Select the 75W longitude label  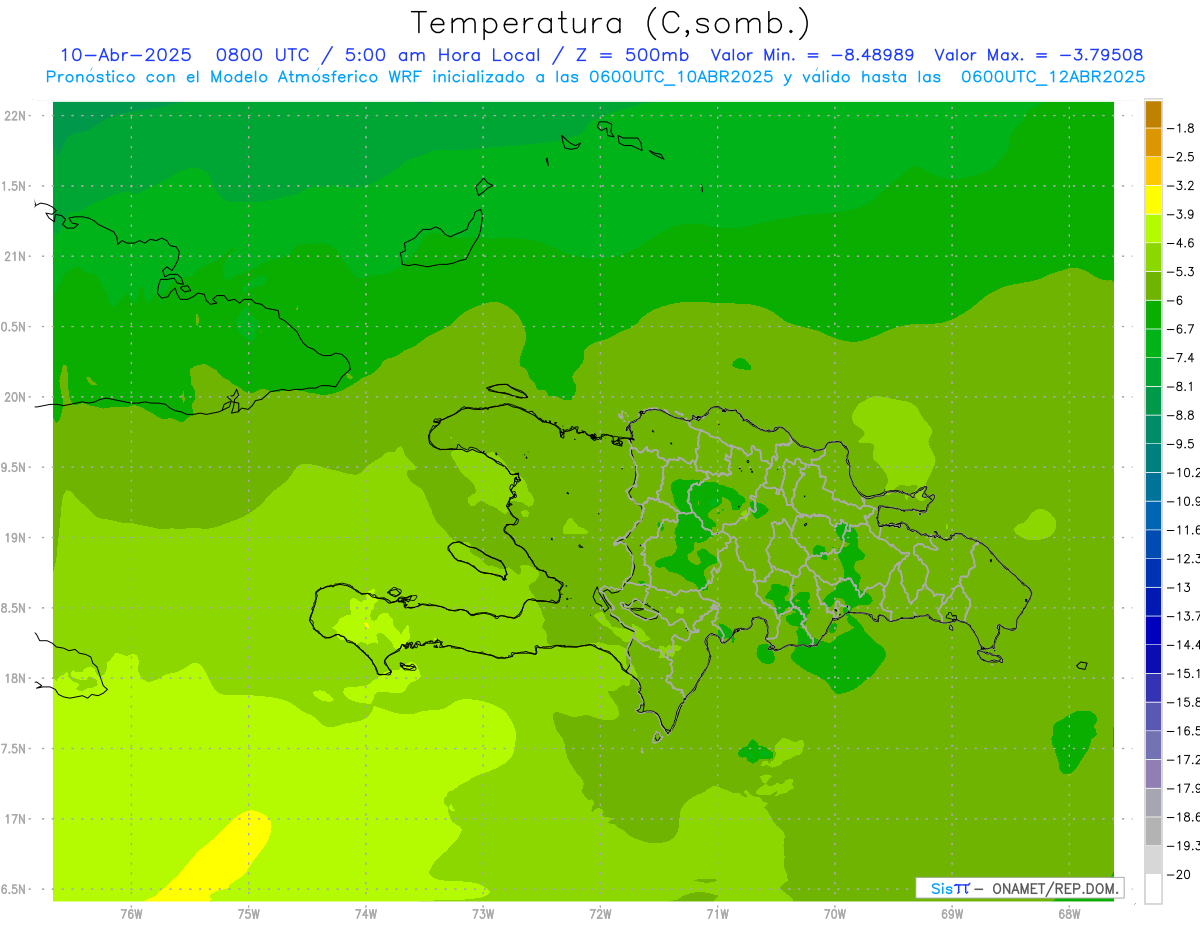pos(248,913)
